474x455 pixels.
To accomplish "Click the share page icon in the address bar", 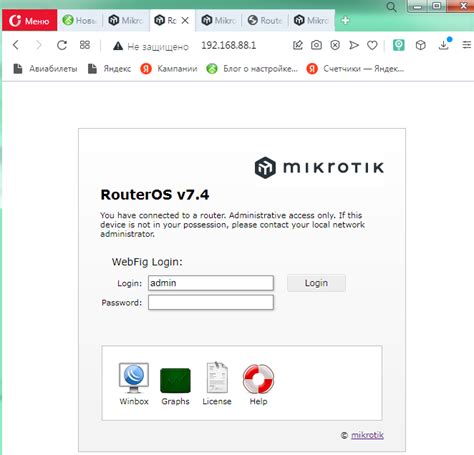I will tap(298, 45).
